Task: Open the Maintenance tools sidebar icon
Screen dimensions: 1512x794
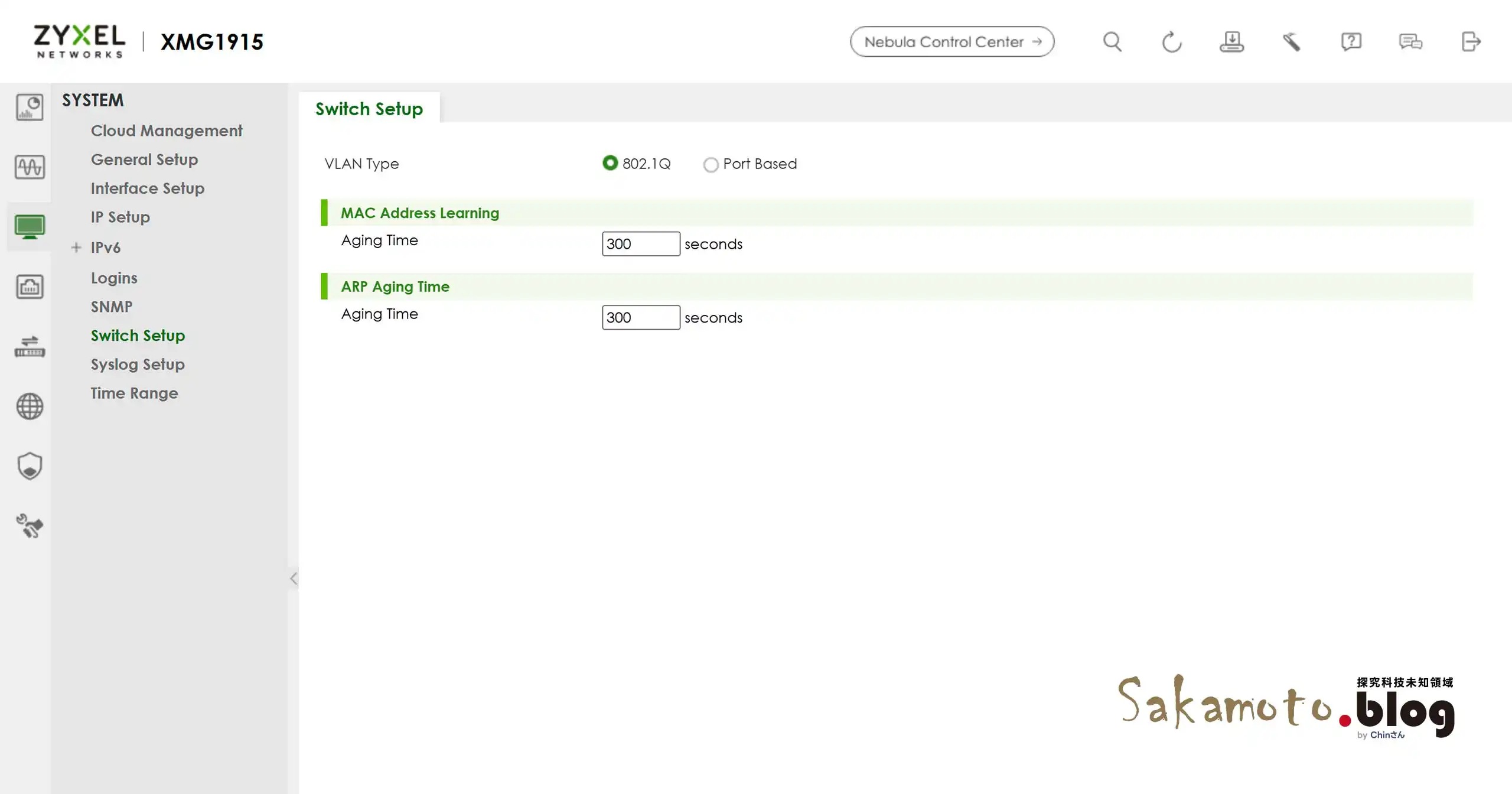Action: [x=30, y=526]
